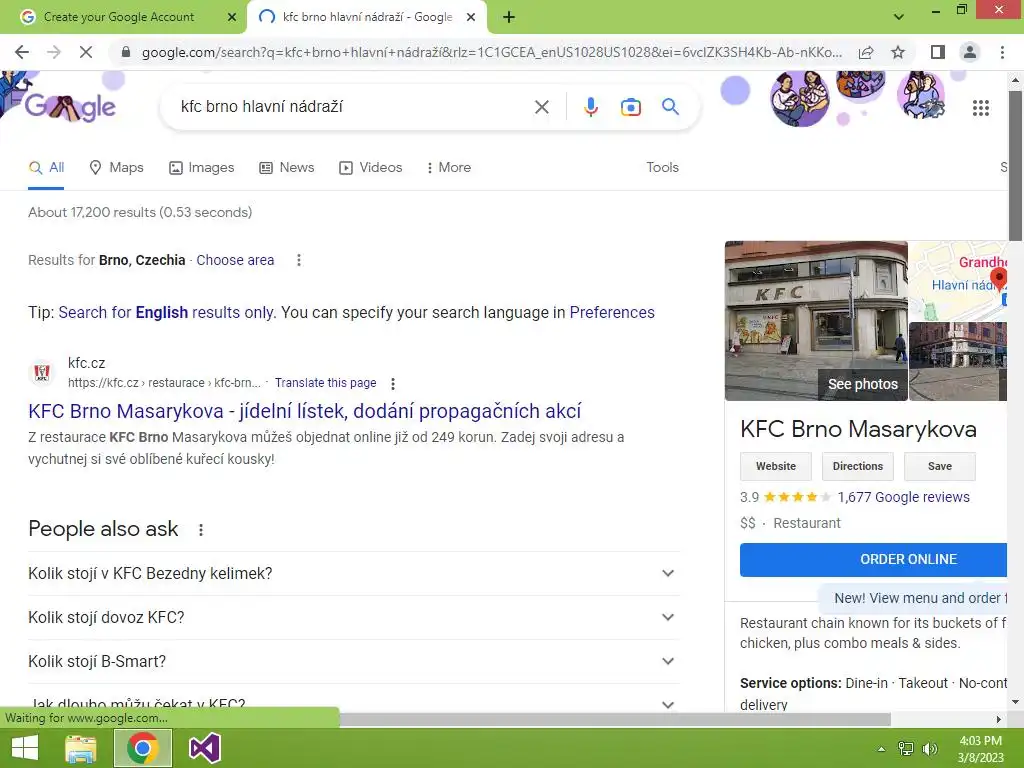Click into the search query field
This screenshot has width=1024, height=768.
click(353, 106)
